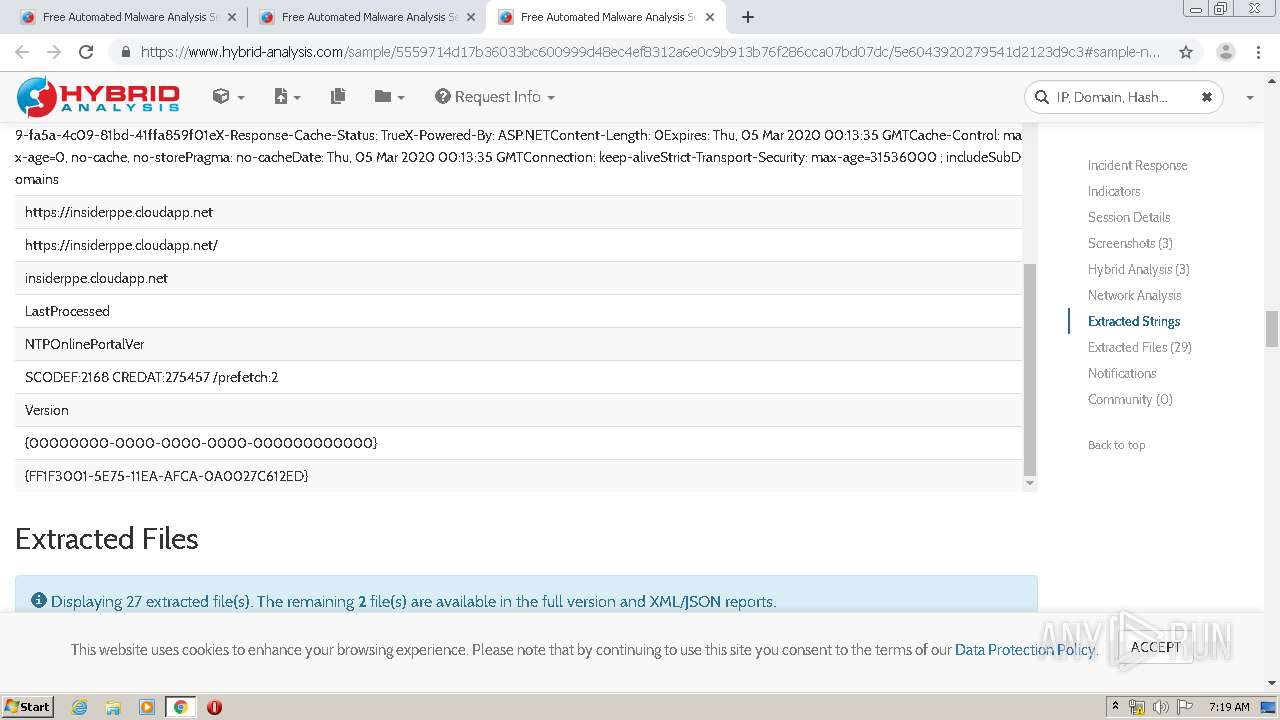The image size is (1280, 720).
Task: Click Back to top link
Action: [x=1116, y=445]
